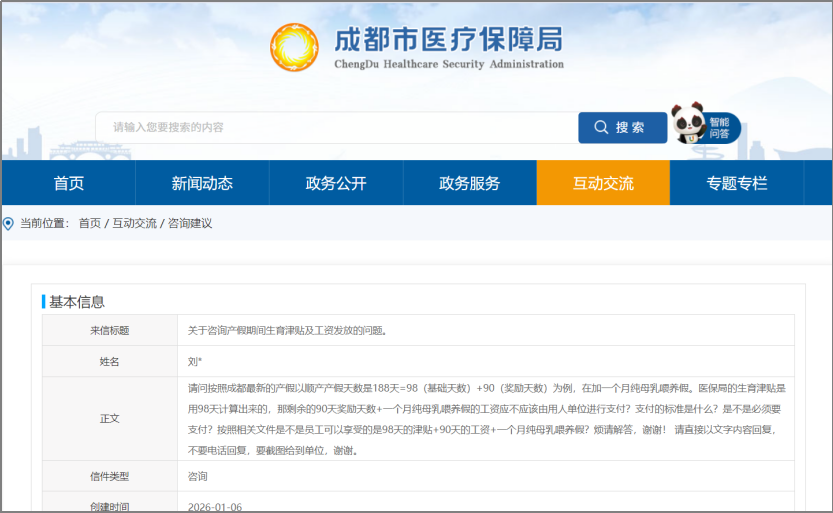Focus the search box 请输入您要搜索的内容
Image resolution: width=833 pixels, height=513 pixels.
[336, 128]
